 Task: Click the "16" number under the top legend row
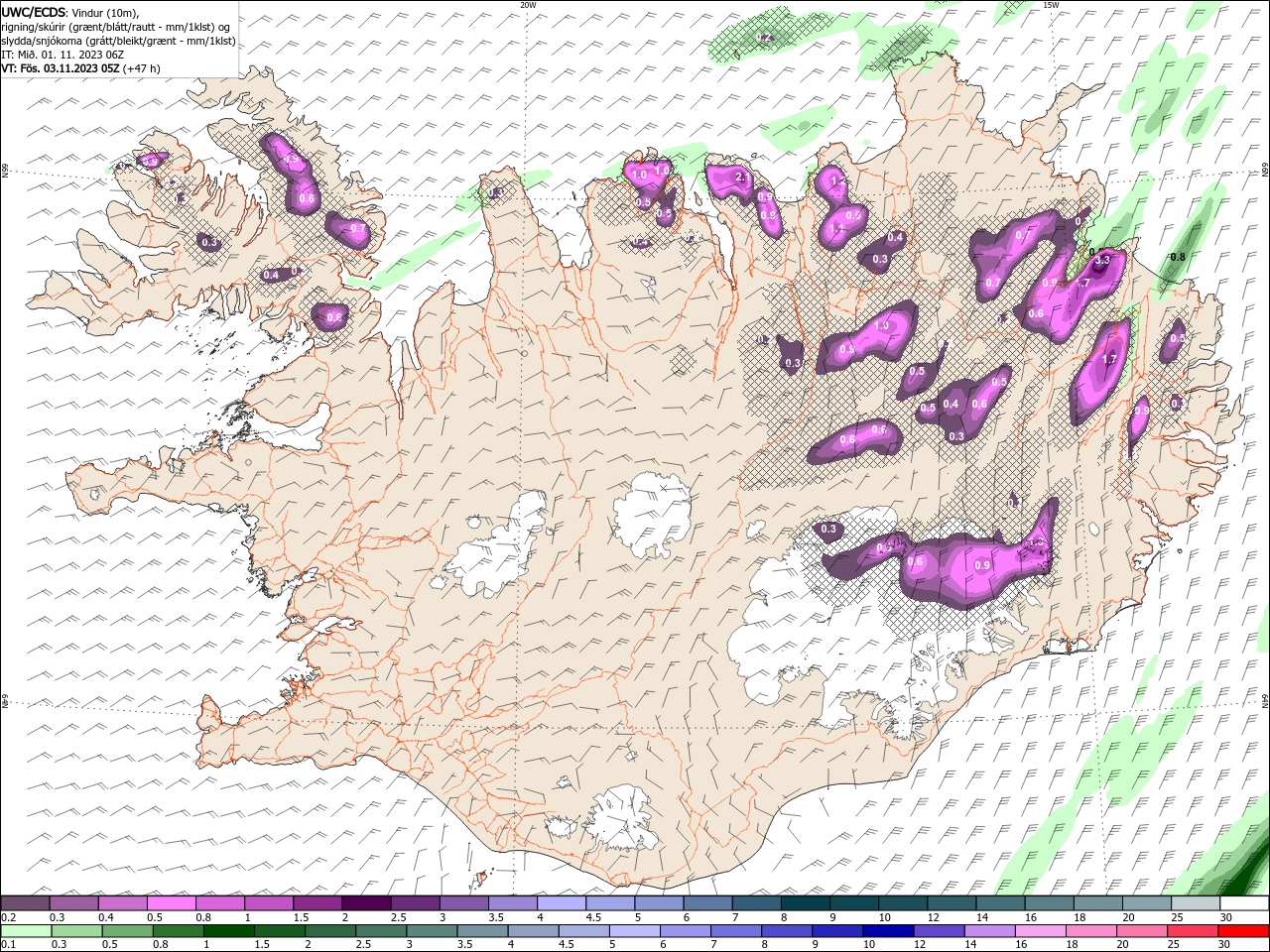[x=1032, y=917]
